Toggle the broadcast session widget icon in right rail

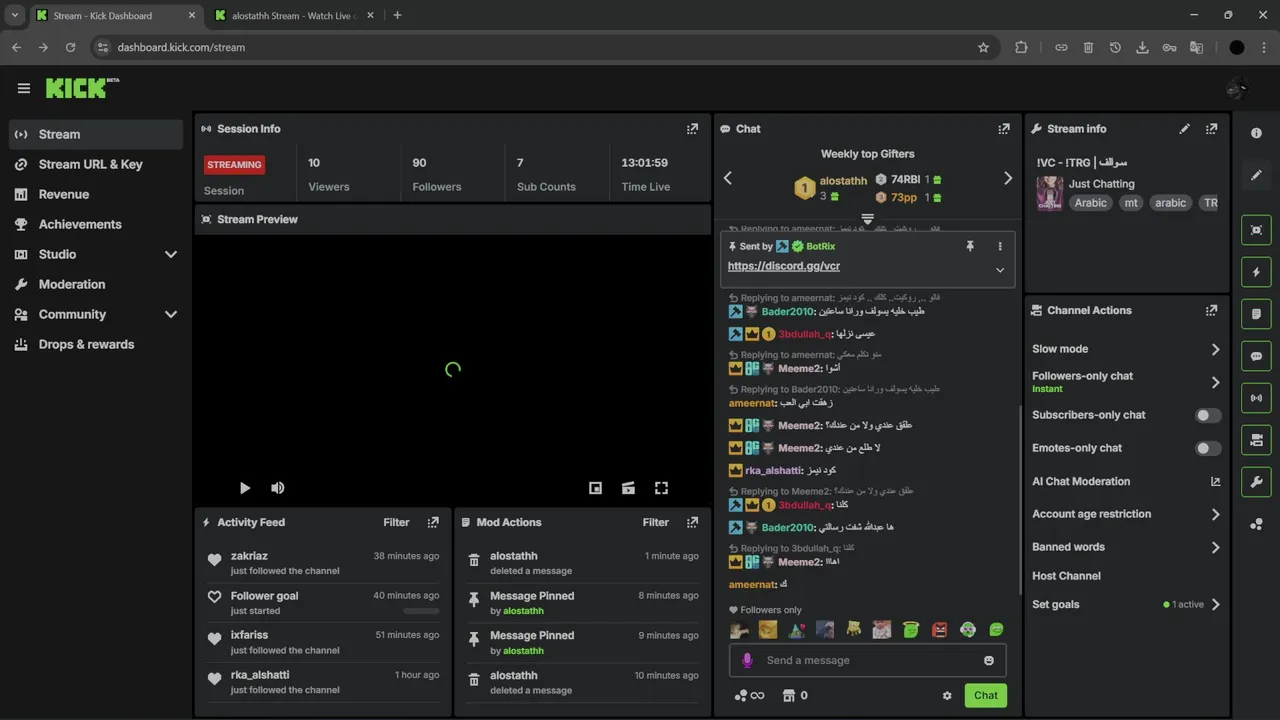click(x=1257, y=398)
